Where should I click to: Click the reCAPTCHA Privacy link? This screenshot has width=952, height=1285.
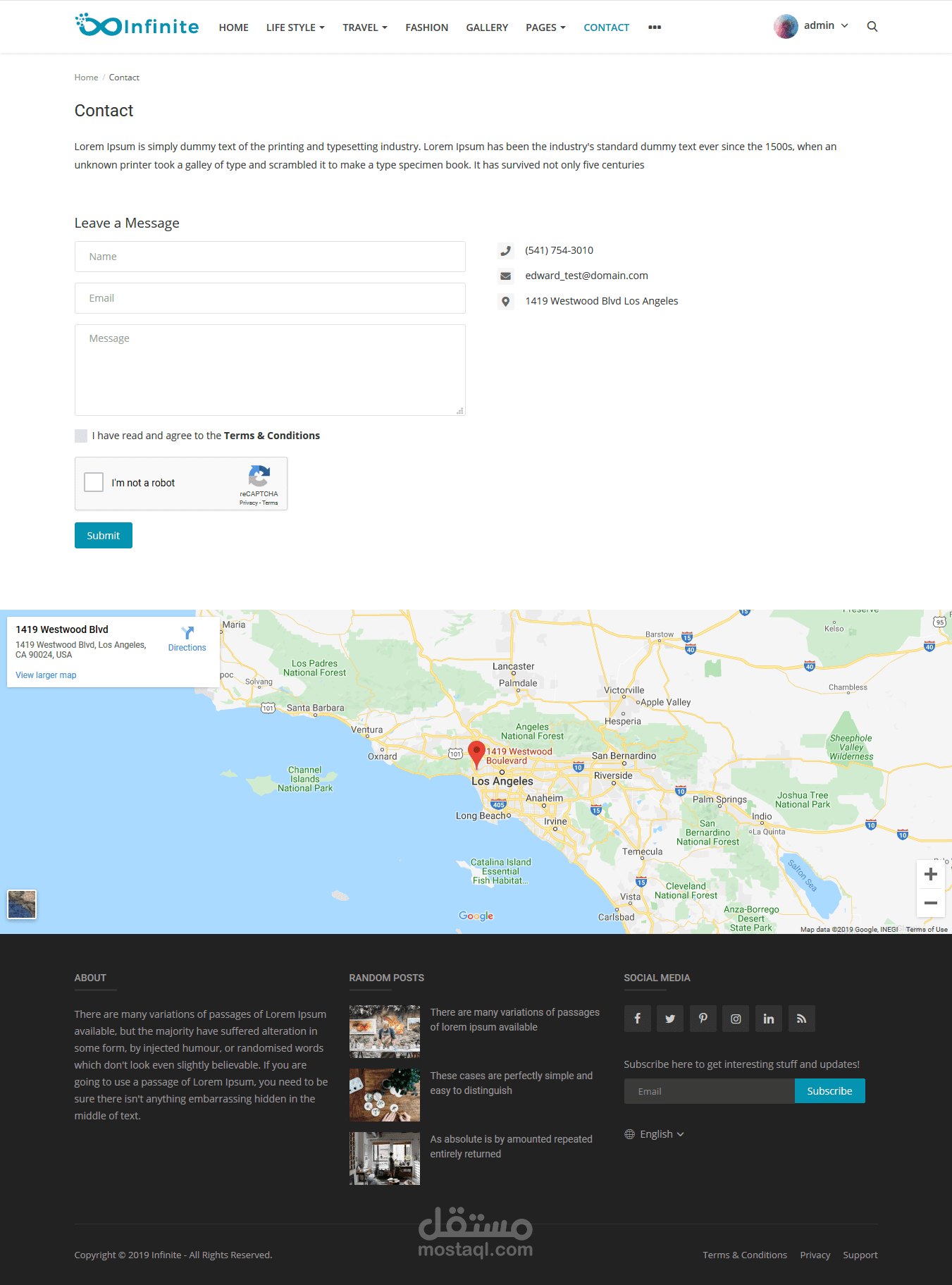[x=248, y=503]
